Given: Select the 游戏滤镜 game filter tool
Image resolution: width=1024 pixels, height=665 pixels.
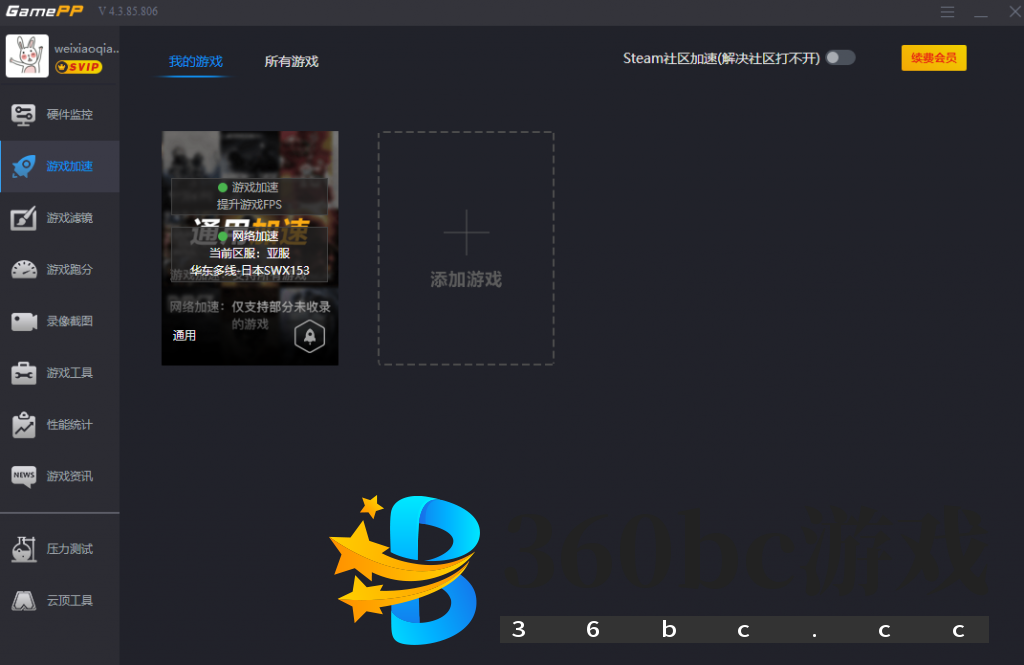Looking at the screenshot, I should click(x=60, y=218).
